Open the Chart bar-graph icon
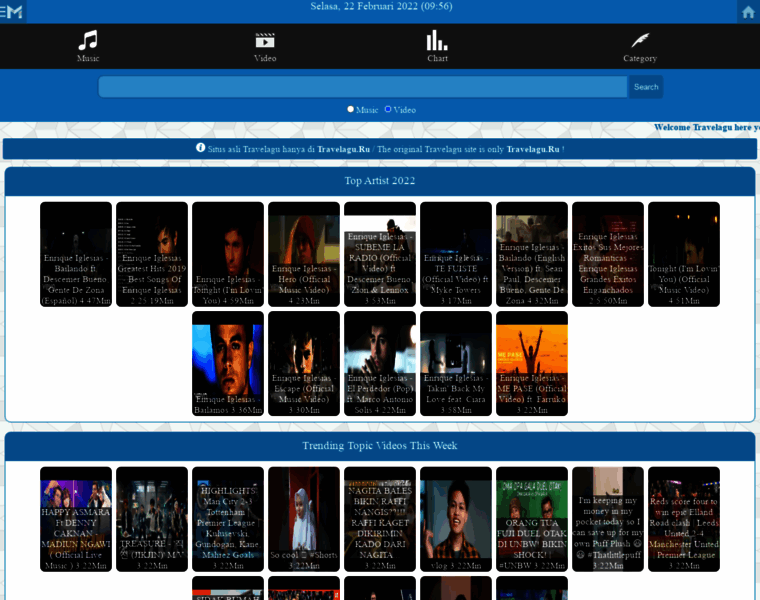Screen dimensions: 760x600 (437, 41)
